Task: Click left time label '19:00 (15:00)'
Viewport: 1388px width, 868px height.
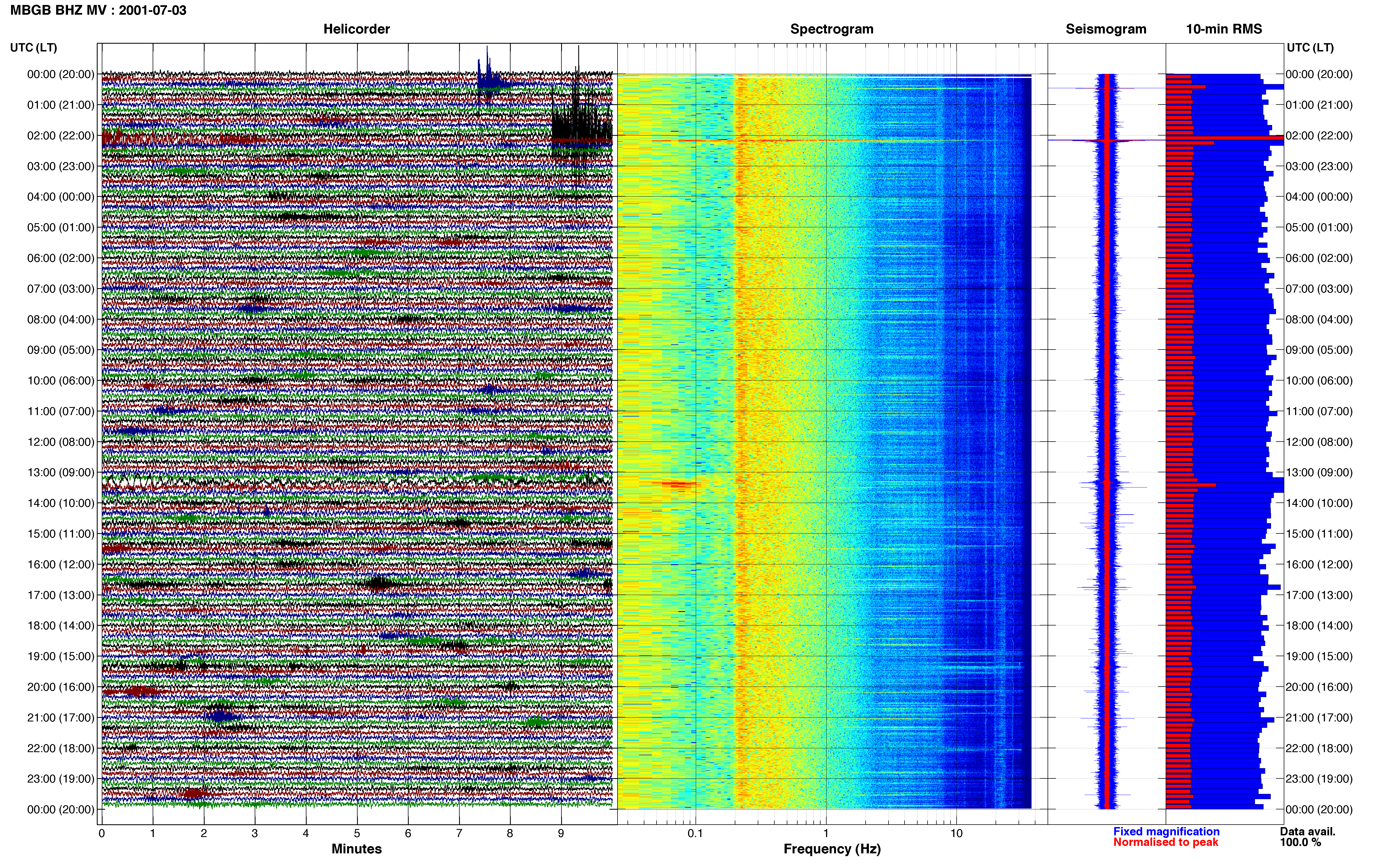Action: [60, 656]
